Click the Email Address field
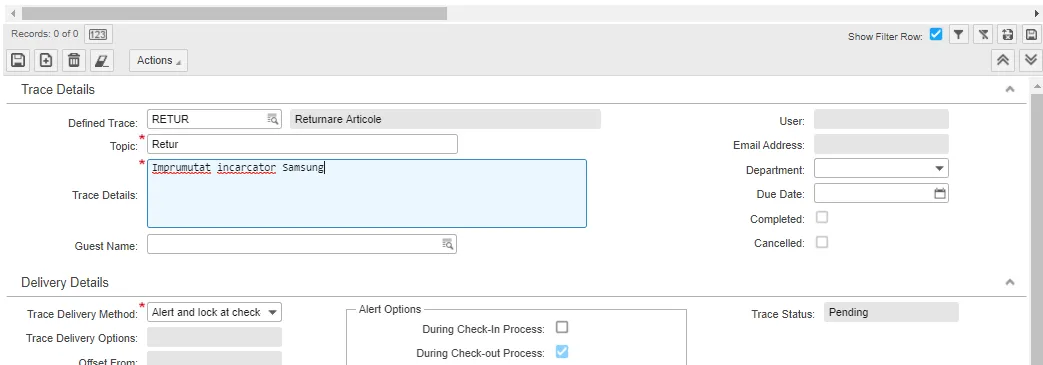1043x365 pixels. tap(881, 144)
